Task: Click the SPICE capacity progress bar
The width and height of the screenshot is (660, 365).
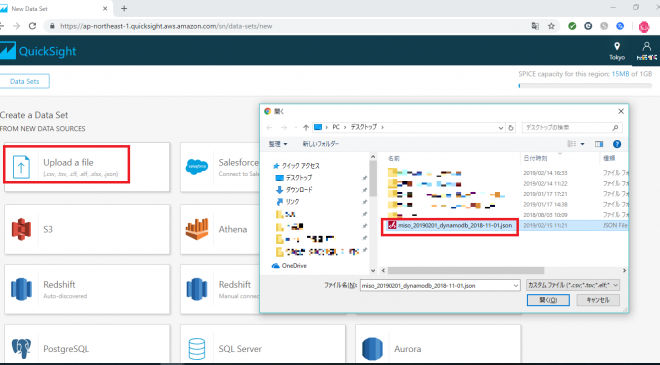Action: 585,85
